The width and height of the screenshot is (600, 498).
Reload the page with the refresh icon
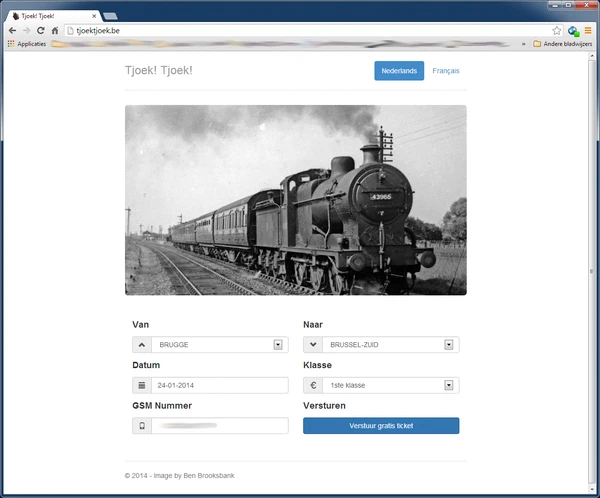click(41, 31)
